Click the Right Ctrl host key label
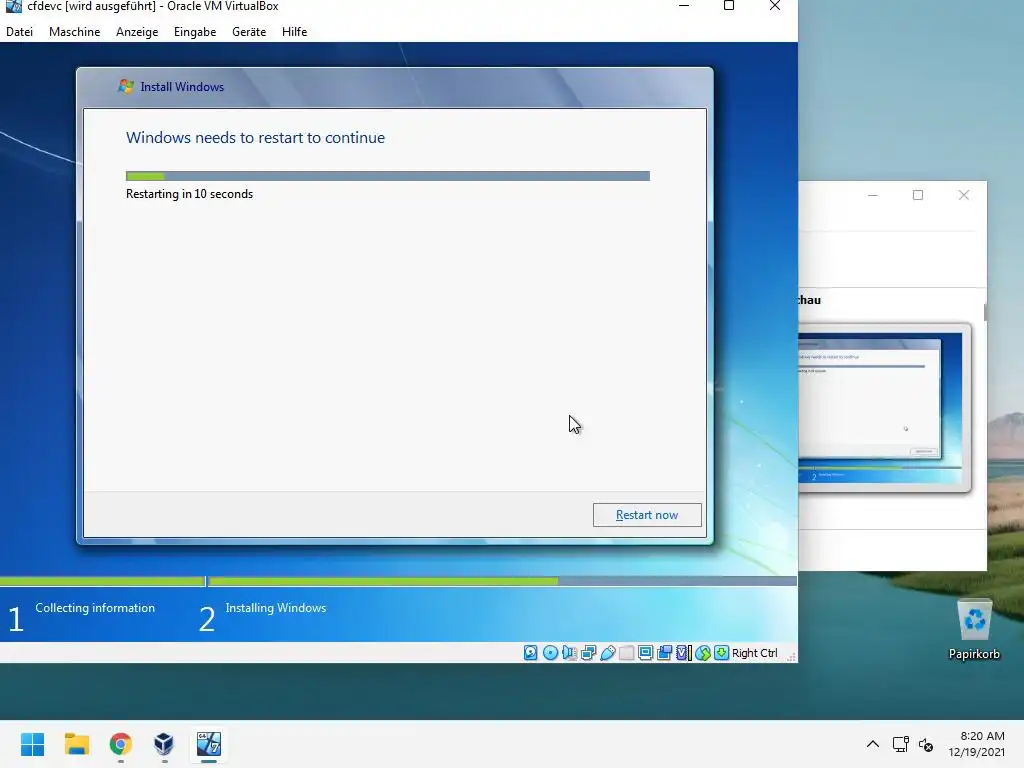Image resolution: width=1024 pixels, height=768 pixels. coord(754,653)
